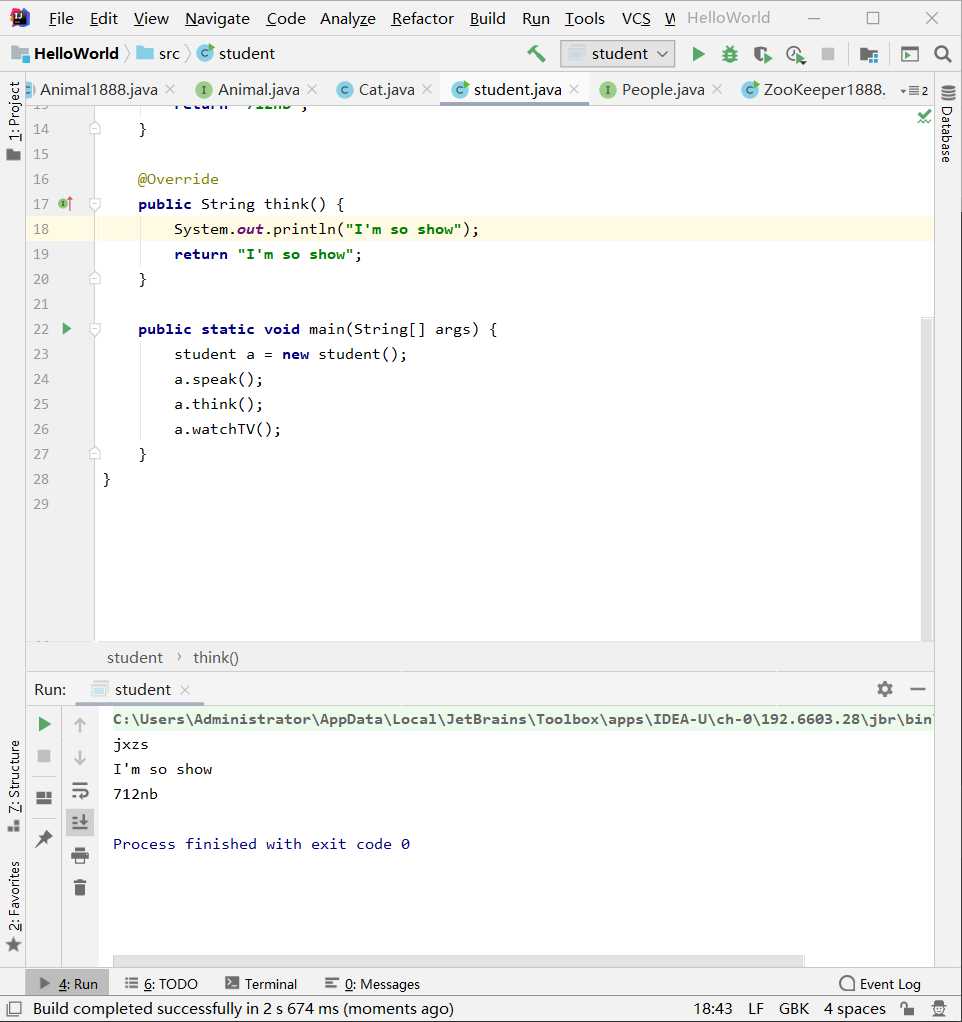Run with Coverage from the toolbar

(763, 54)
